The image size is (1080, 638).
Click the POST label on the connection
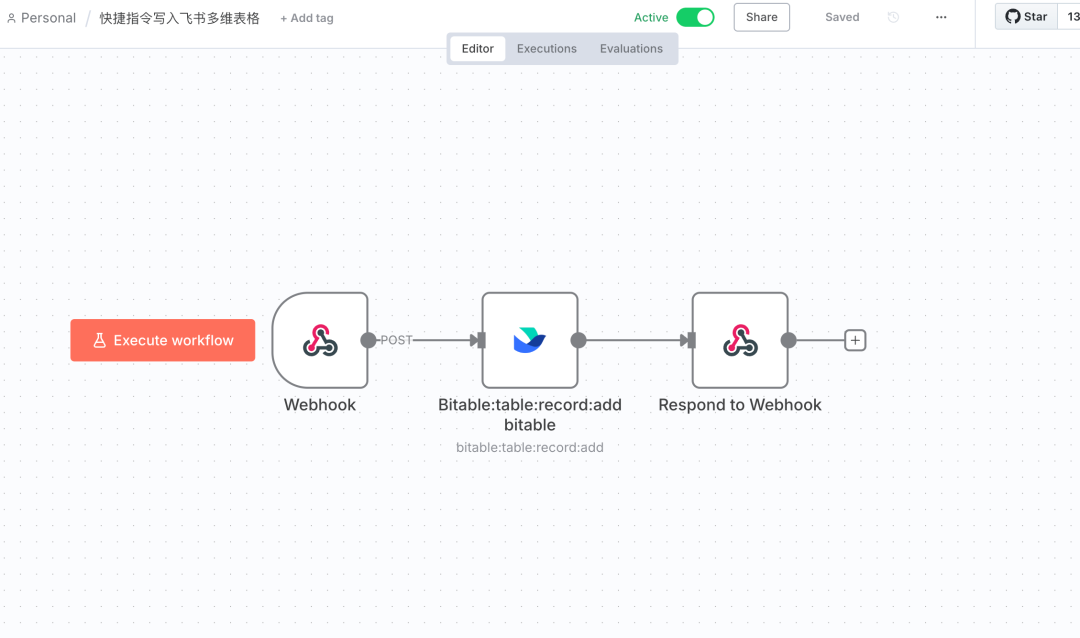pos(396,340)
